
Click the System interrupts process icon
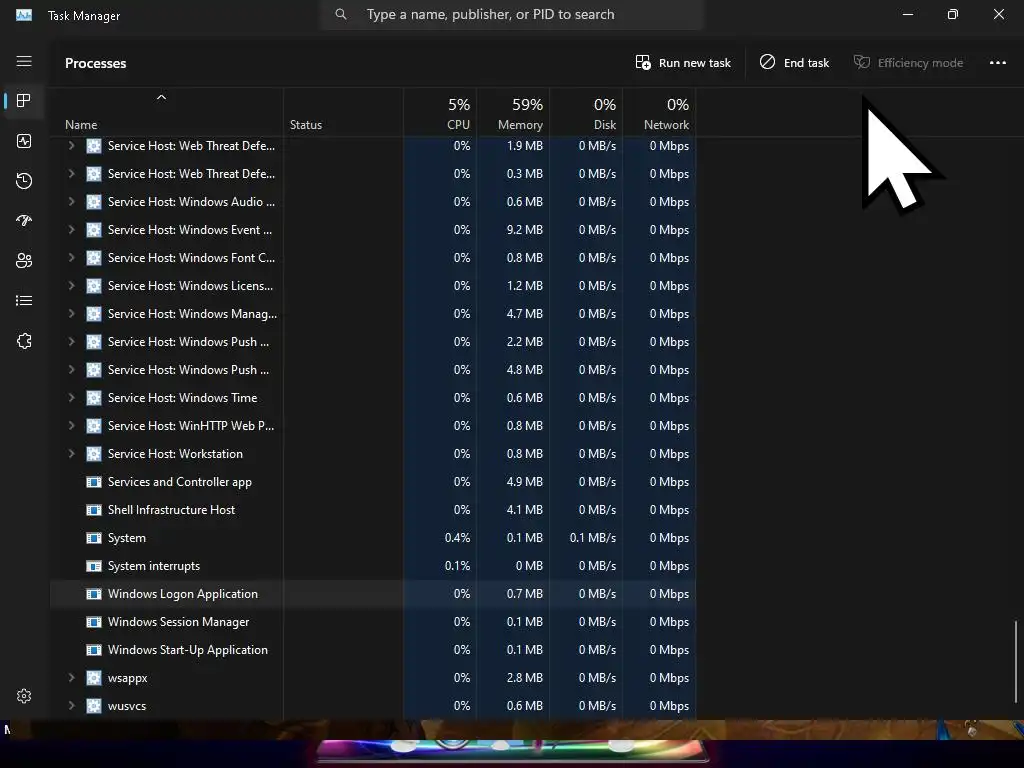[x=94, y=566]
